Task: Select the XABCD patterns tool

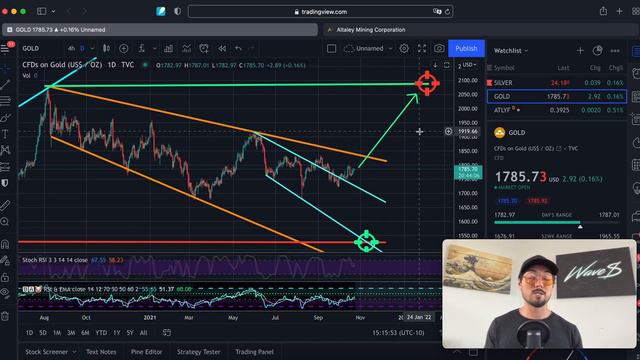Action: click(x=5, y=150)
